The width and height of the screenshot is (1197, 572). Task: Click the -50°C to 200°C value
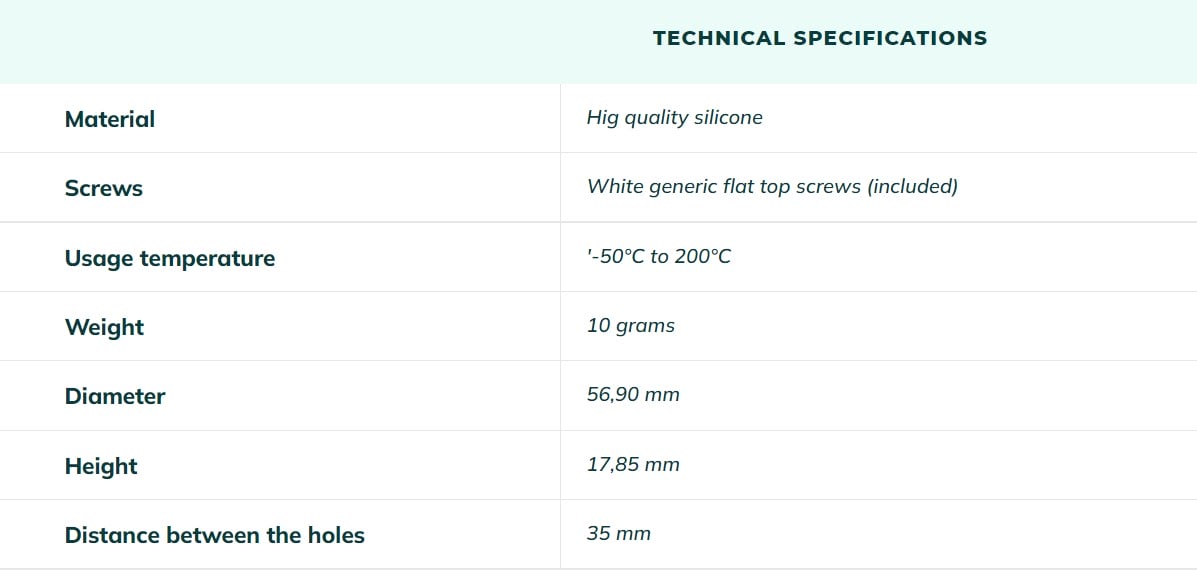coord(659,256)
